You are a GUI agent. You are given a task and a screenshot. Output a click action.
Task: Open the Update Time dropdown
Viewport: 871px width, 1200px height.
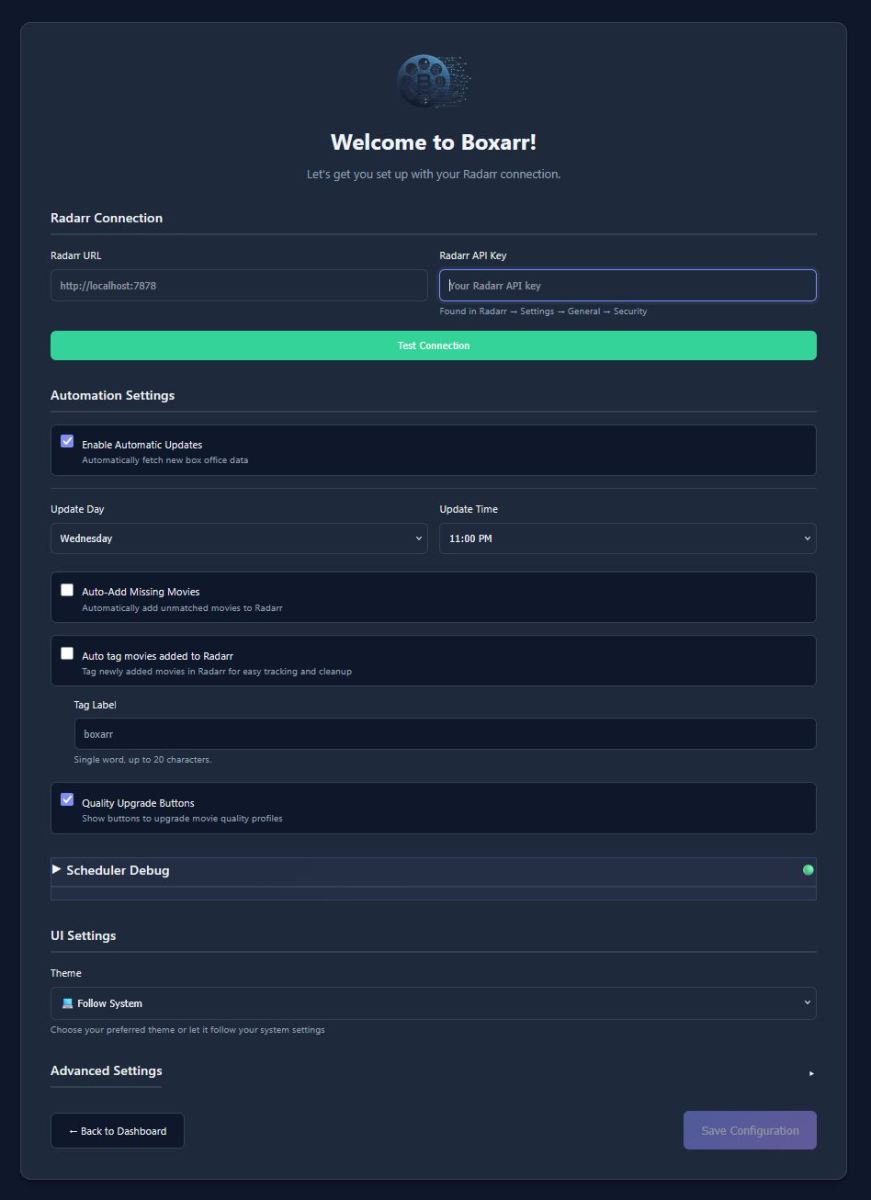627,539
